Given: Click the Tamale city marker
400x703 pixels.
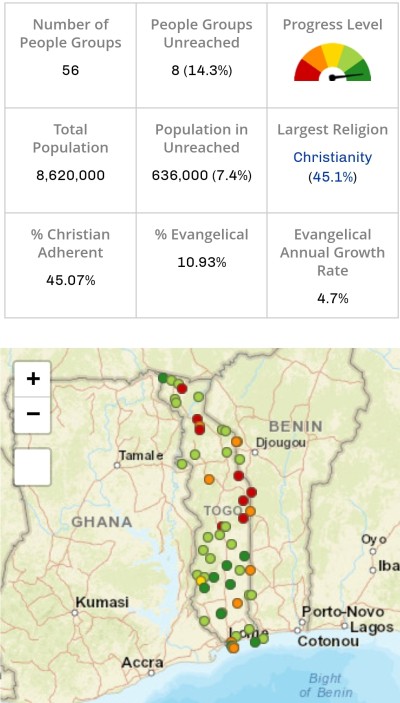Looking at the screenshot, I should coord(117,465).
